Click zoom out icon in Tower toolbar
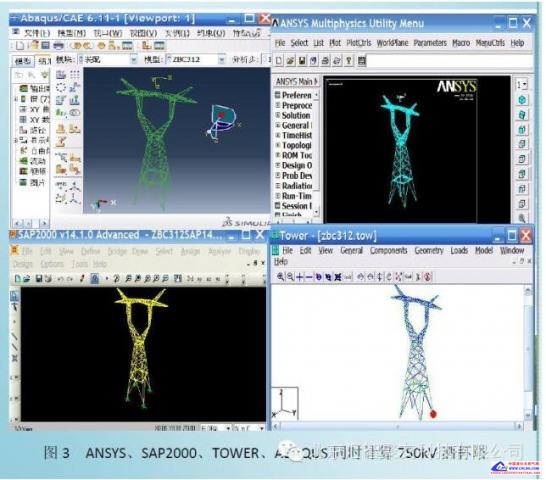This screenshot has height=480, width=546. (x=290, y=277)
